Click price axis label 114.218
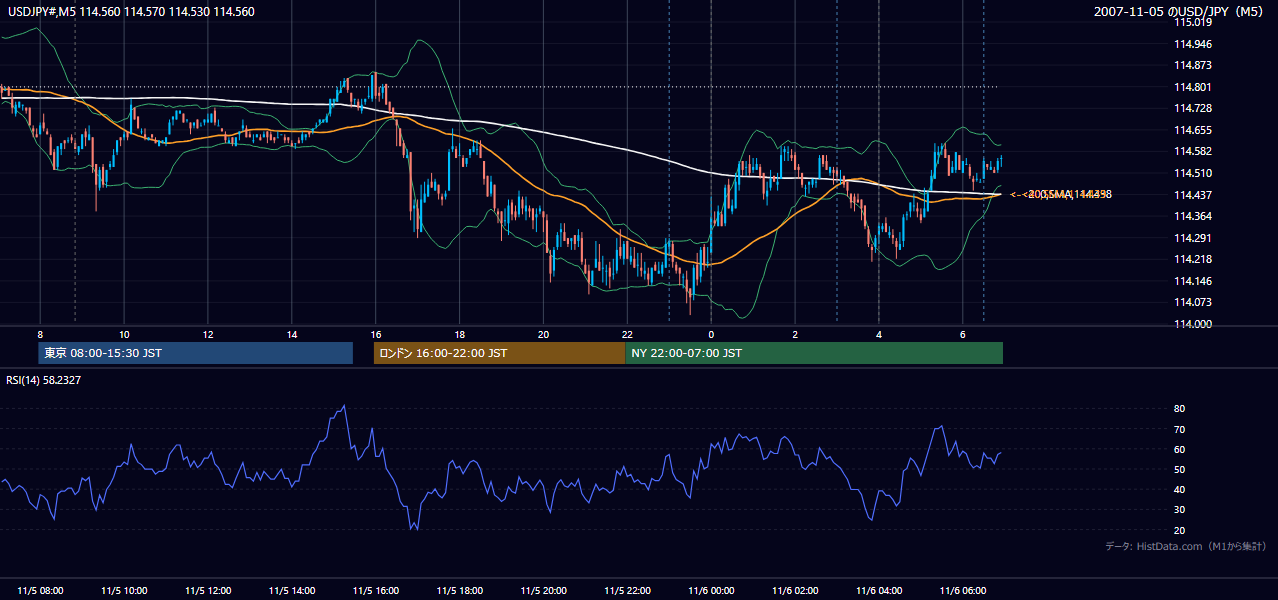 pos(1192,259)
